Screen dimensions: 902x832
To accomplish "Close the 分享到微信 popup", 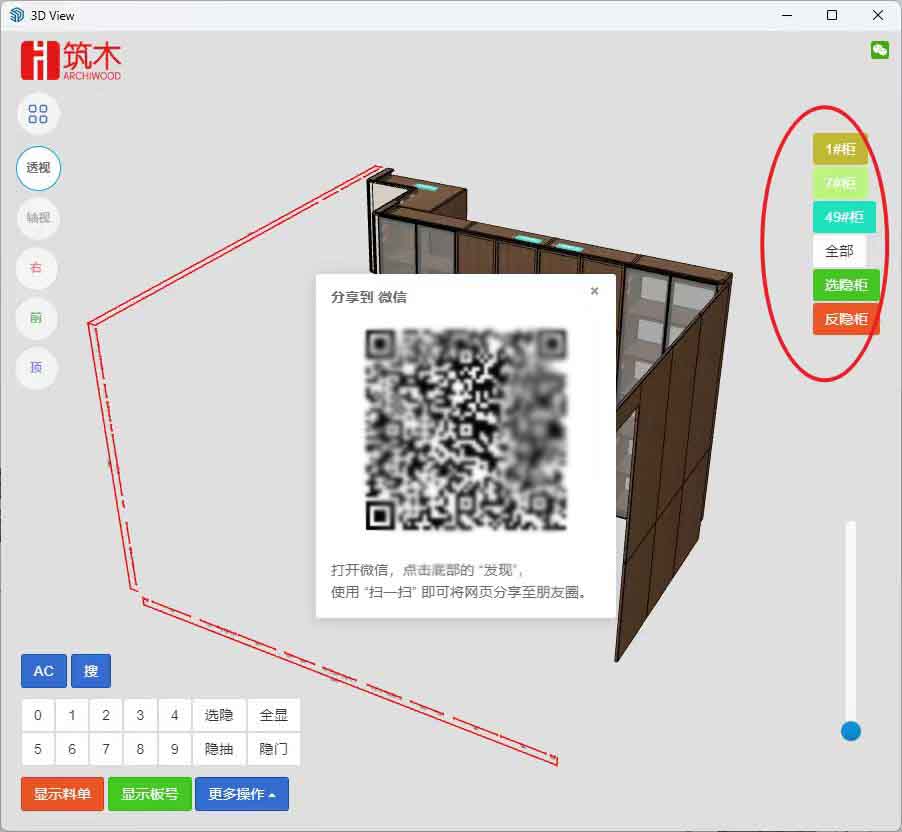I will coord(594,291).
